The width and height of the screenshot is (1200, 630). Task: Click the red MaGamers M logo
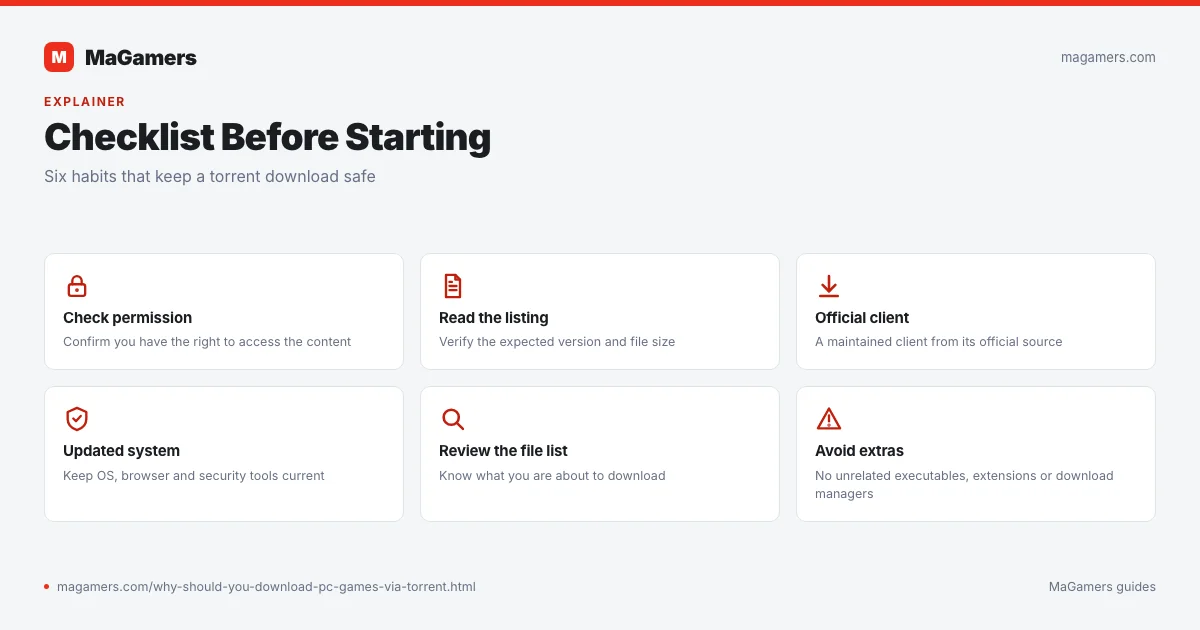(x=59, y=57)
